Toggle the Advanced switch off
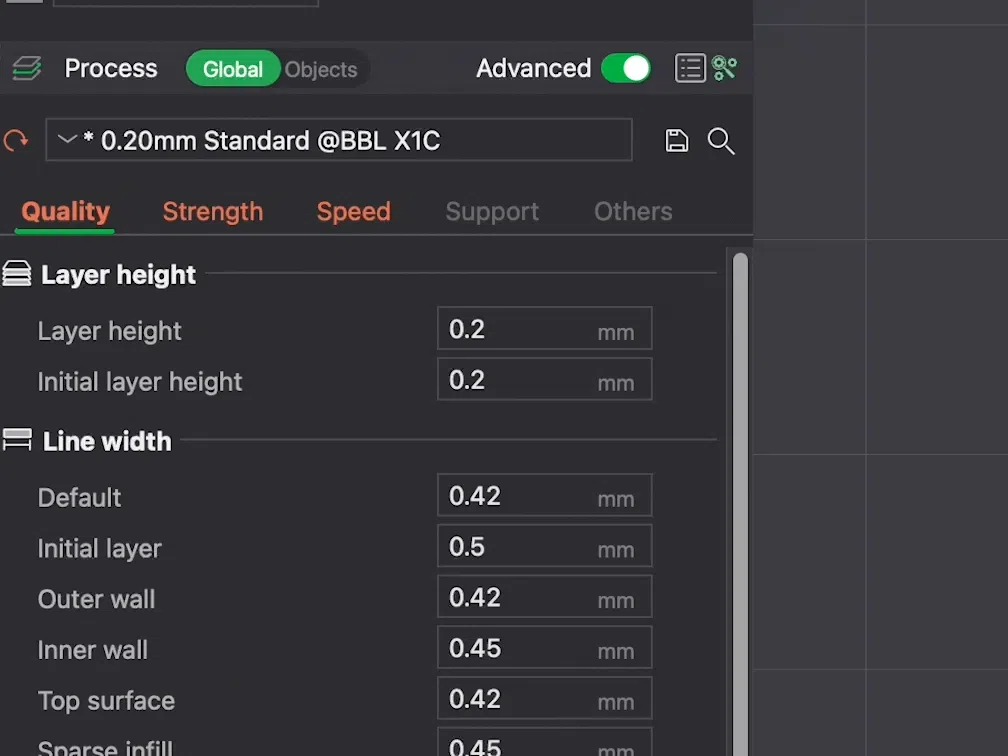The image size is (1008, 756). (x=626, y=68)
